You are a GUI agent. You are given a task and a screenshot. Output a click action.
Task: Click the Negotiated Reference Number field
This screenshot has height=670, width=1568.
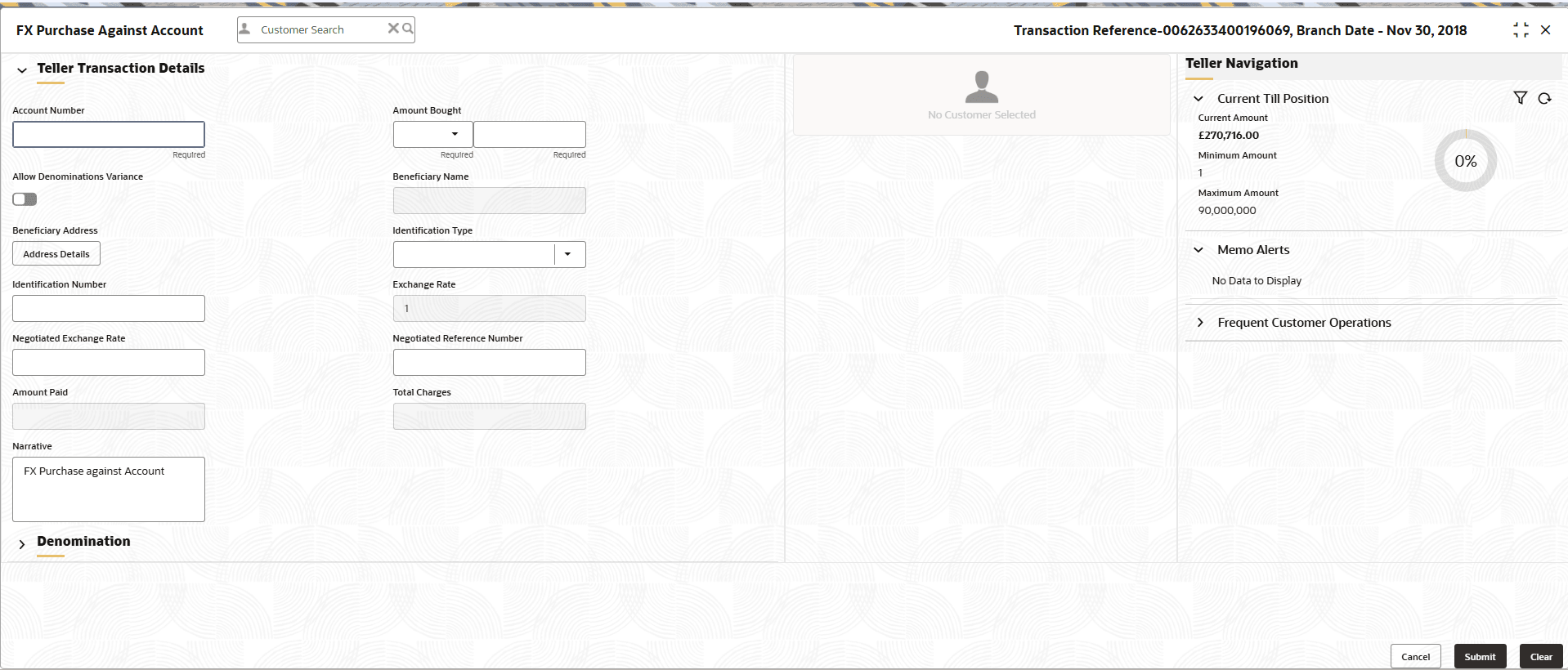pos(489,362)
